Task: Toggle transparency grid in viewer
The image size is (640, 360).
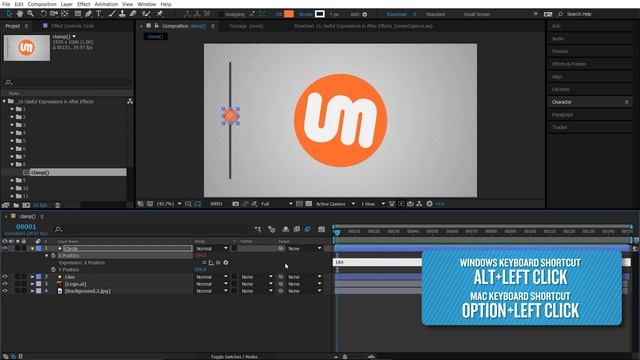Action: coord(309,204)
